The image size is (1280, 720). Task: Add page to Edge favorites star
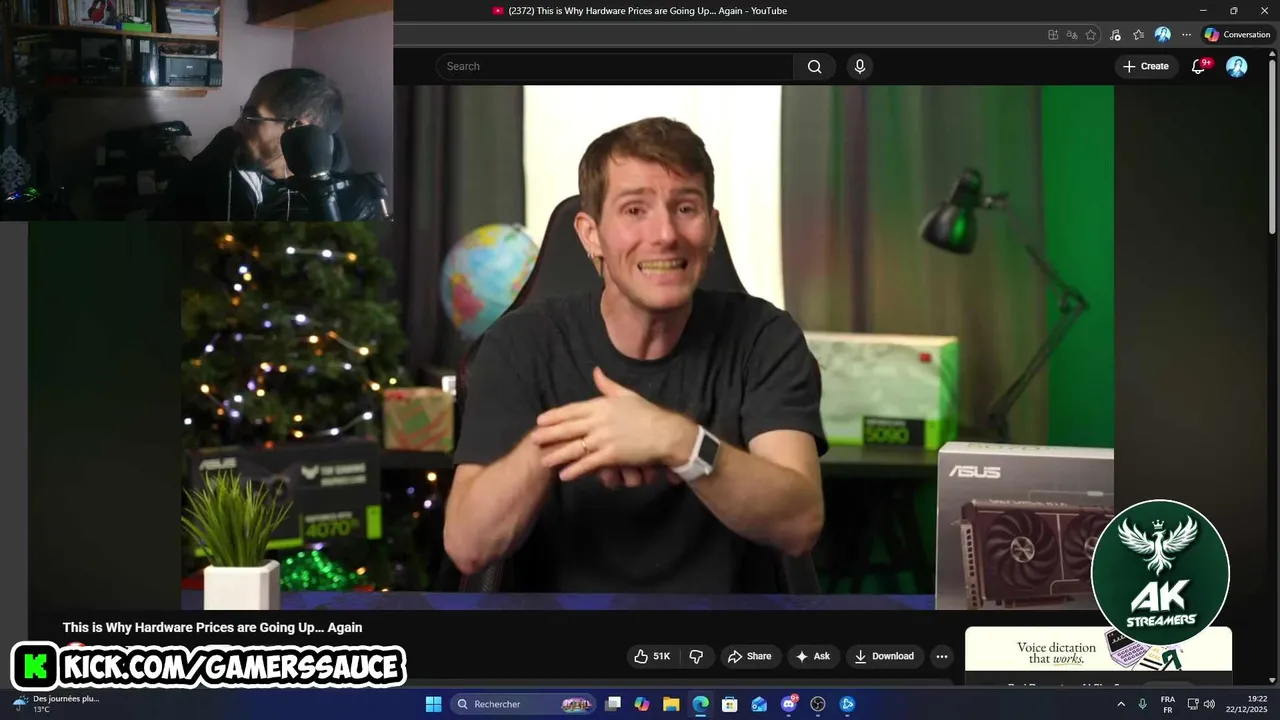point(1091,34)
